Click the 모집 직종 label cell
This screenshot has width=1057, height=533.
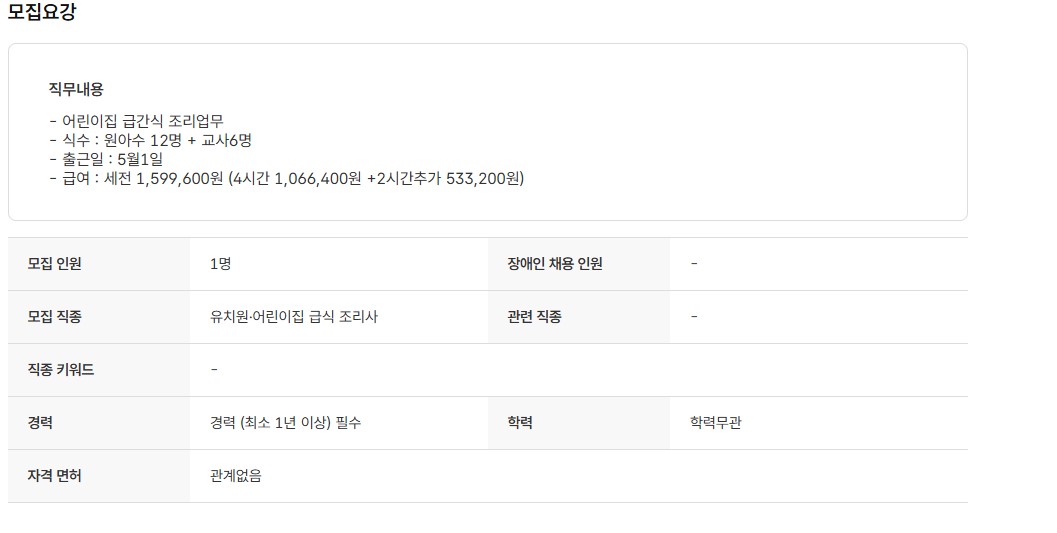pos(55,317)
